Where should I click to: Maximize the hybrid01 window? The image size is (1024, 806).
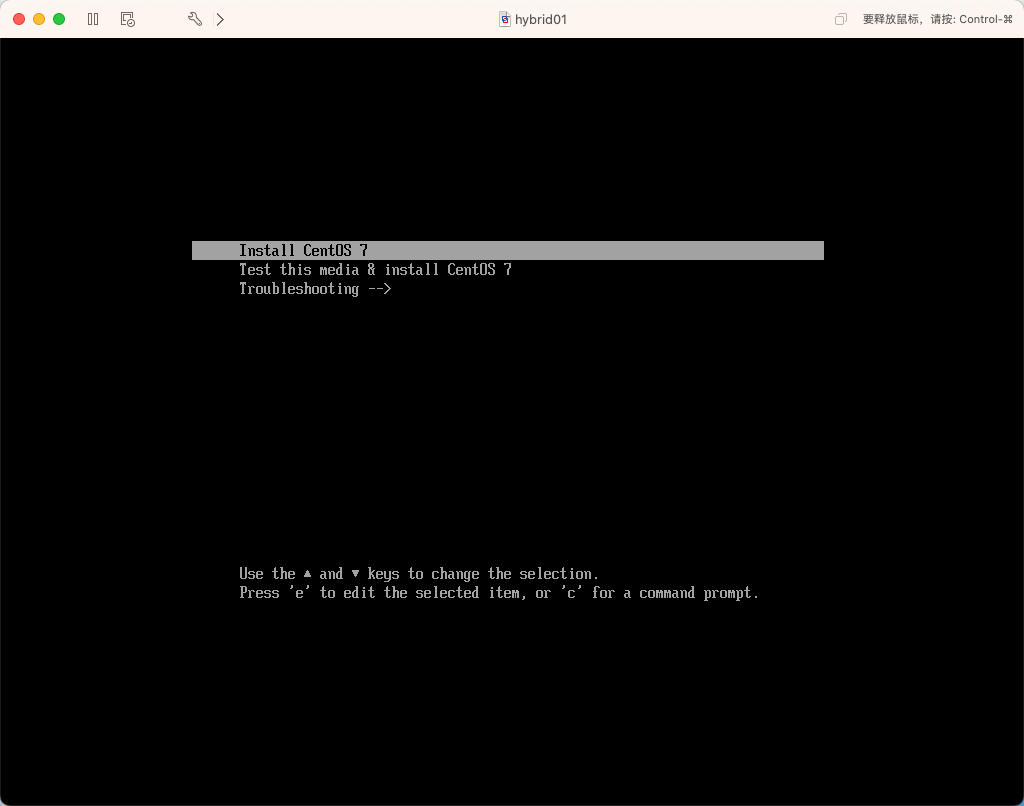[x=59, y=19]
